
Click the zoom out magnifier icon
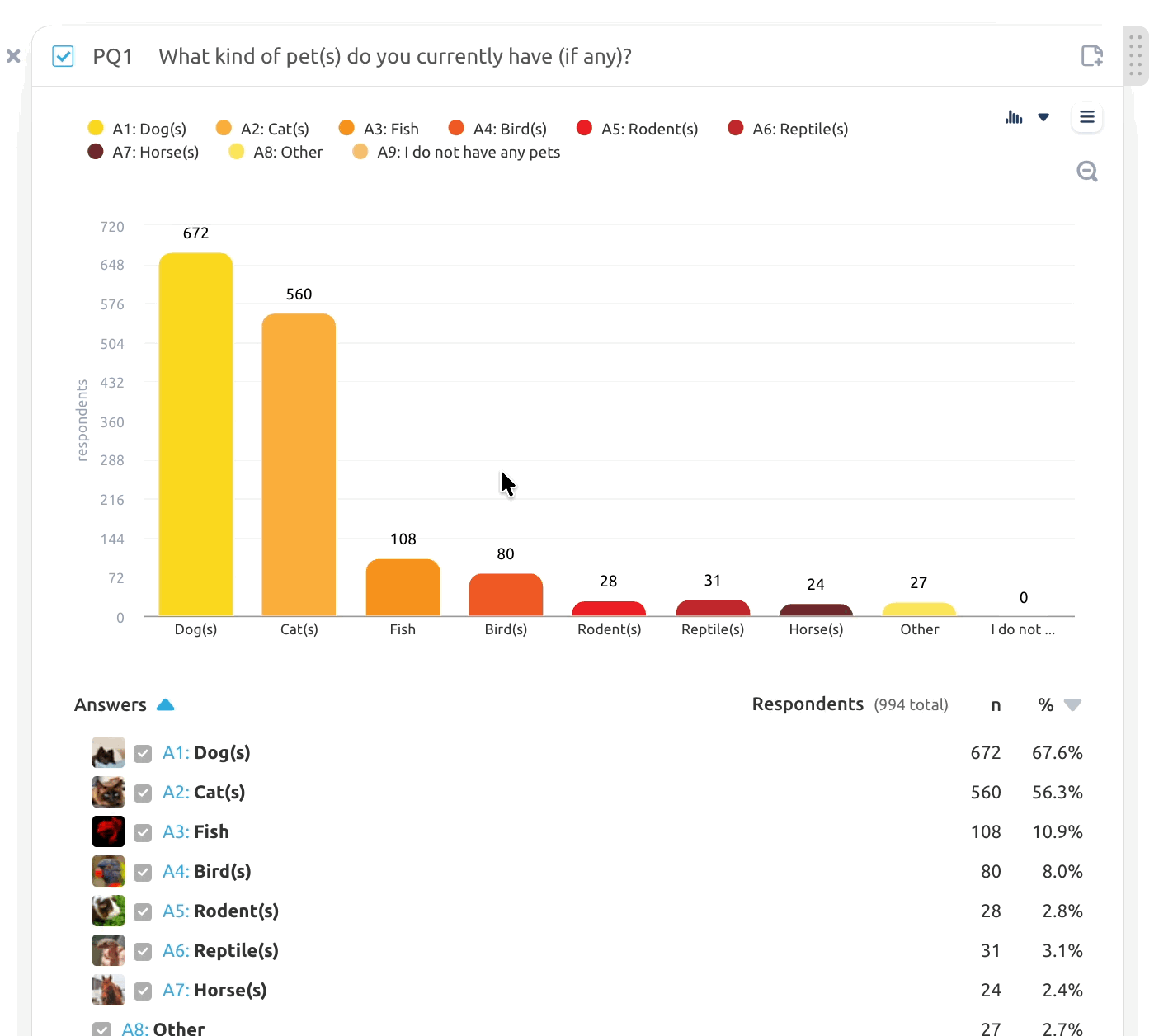click(x=1087, y=171)
